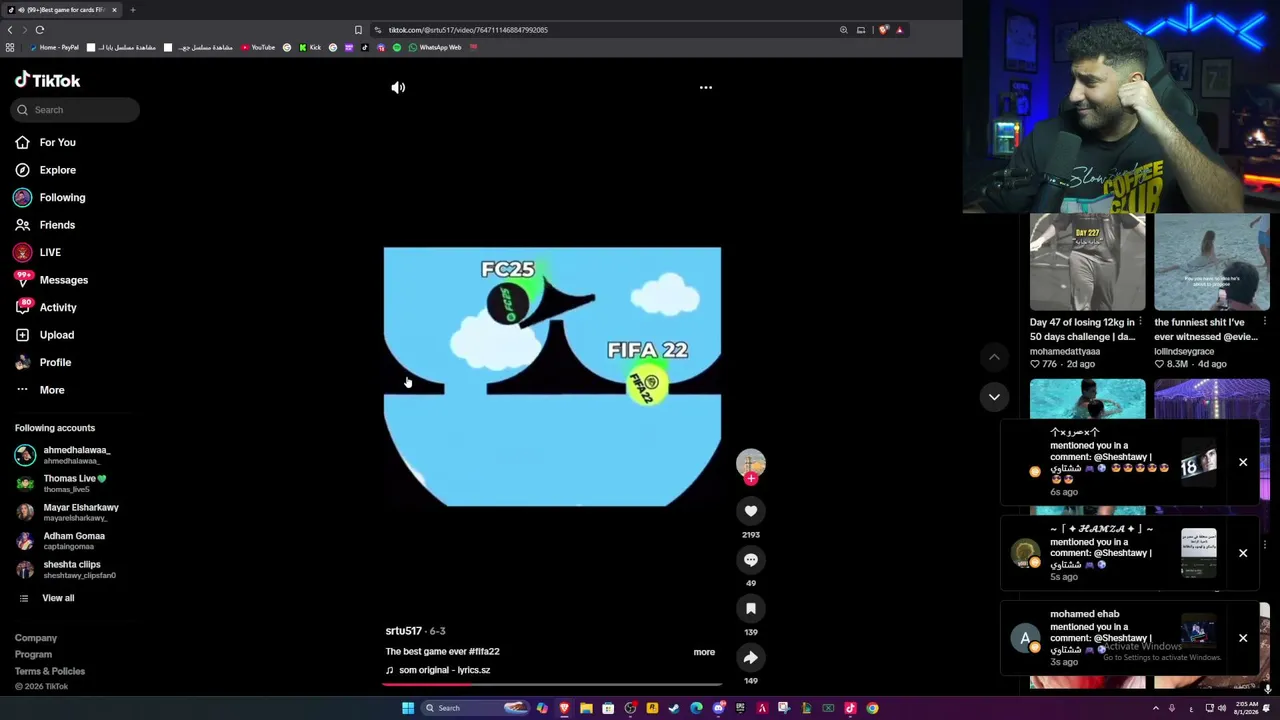Viewport: 1280px width, 720px height.
Task: Open the Activity notifications
Action: click(46, 307)
